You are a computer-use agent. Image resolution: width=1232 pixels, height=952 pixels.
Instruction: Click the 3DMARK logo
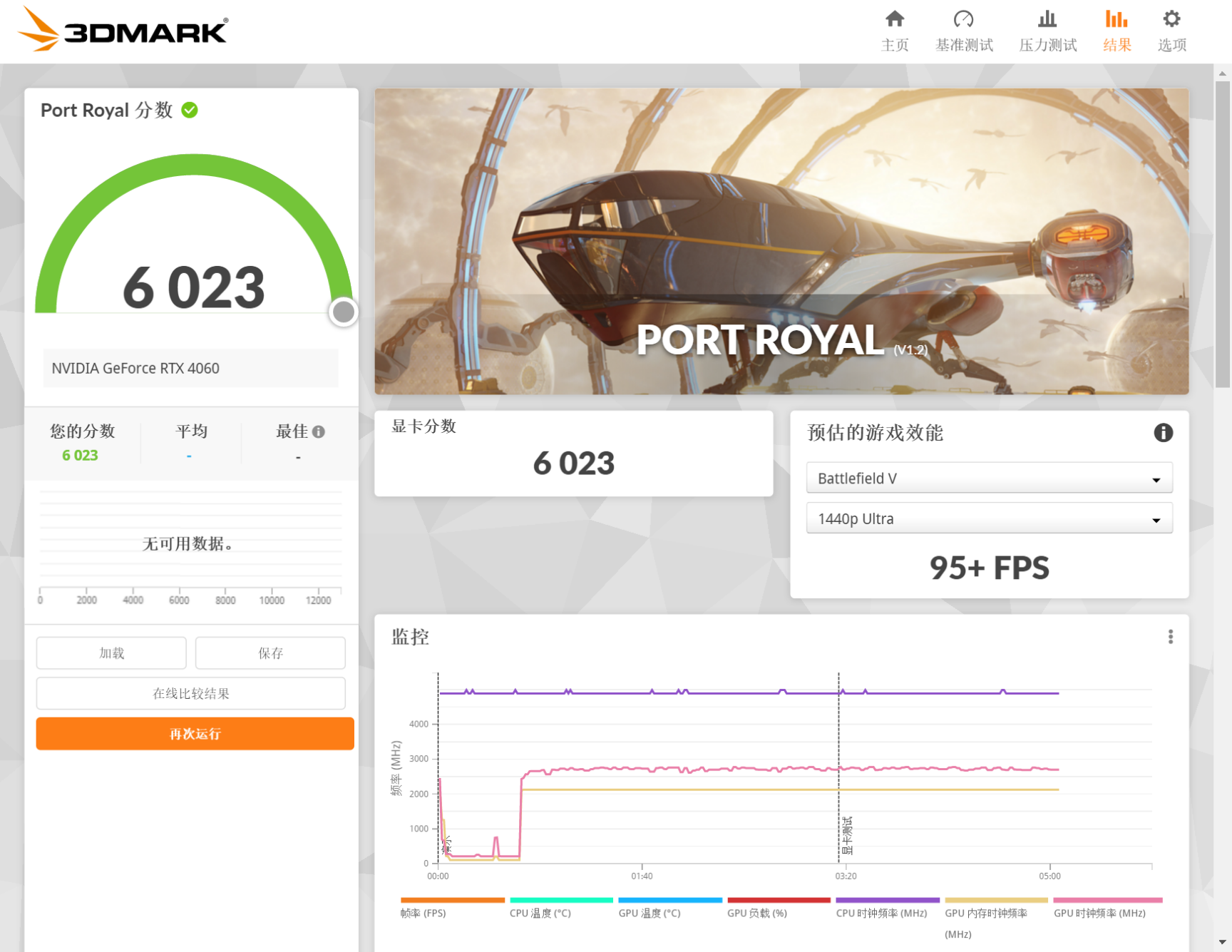[x=122, y=29]
